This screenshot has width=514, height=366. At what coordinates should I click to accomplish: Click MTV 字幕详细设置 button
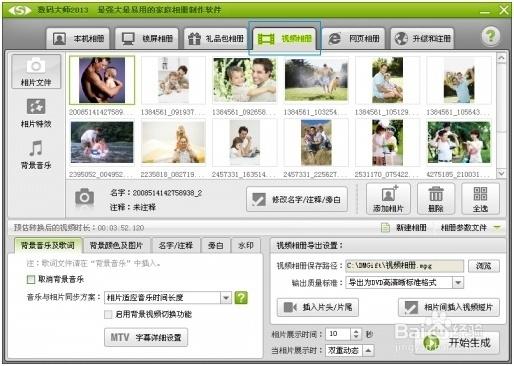pyautogui.click(x=146, y=337)
